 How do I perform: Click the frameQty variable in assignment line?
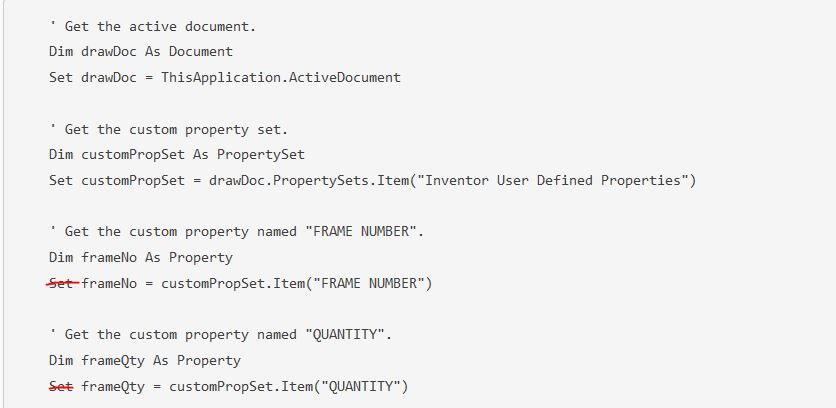[113, 387]
